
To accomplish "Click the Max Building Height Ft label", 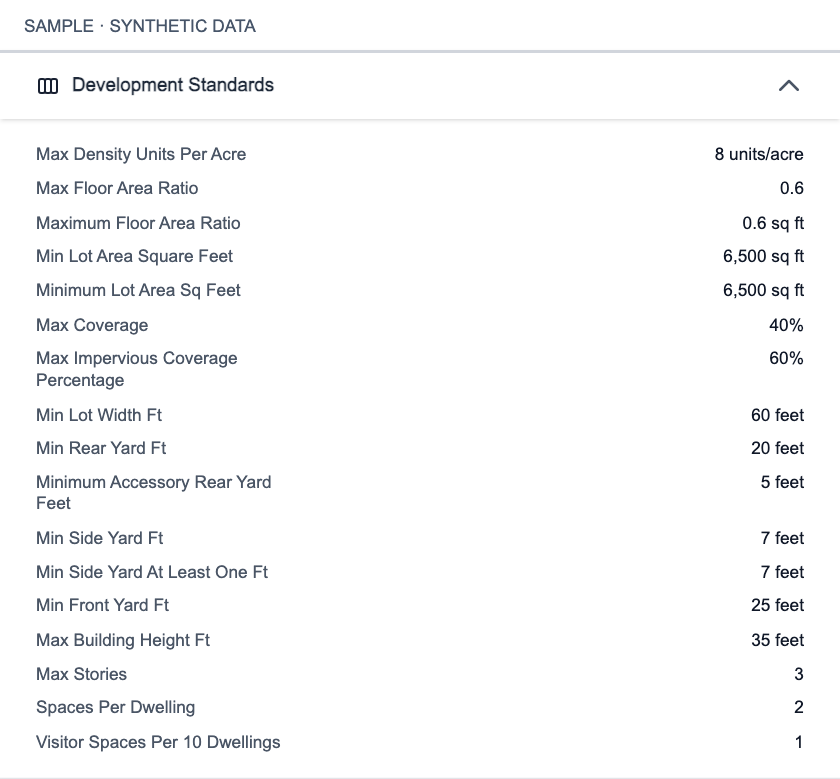I will [123, 640].
